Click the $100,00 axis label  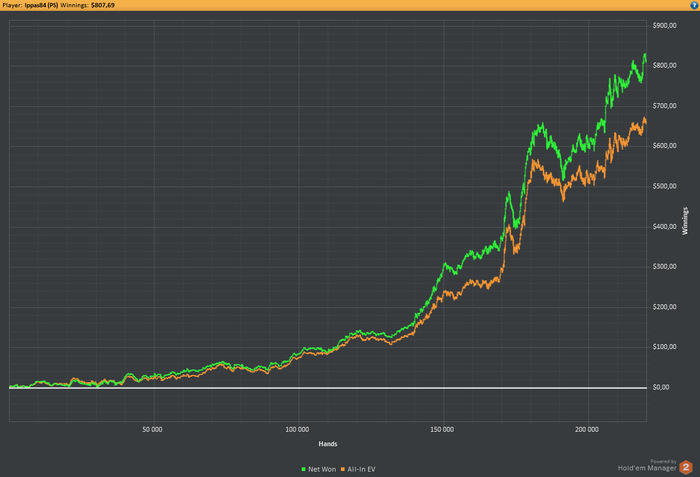click(x=664, y=347)
